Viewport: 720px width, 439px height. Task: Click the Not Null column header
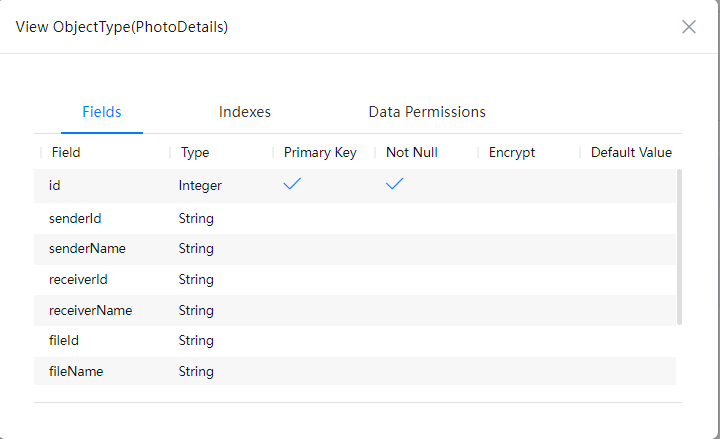click(412, 153)
